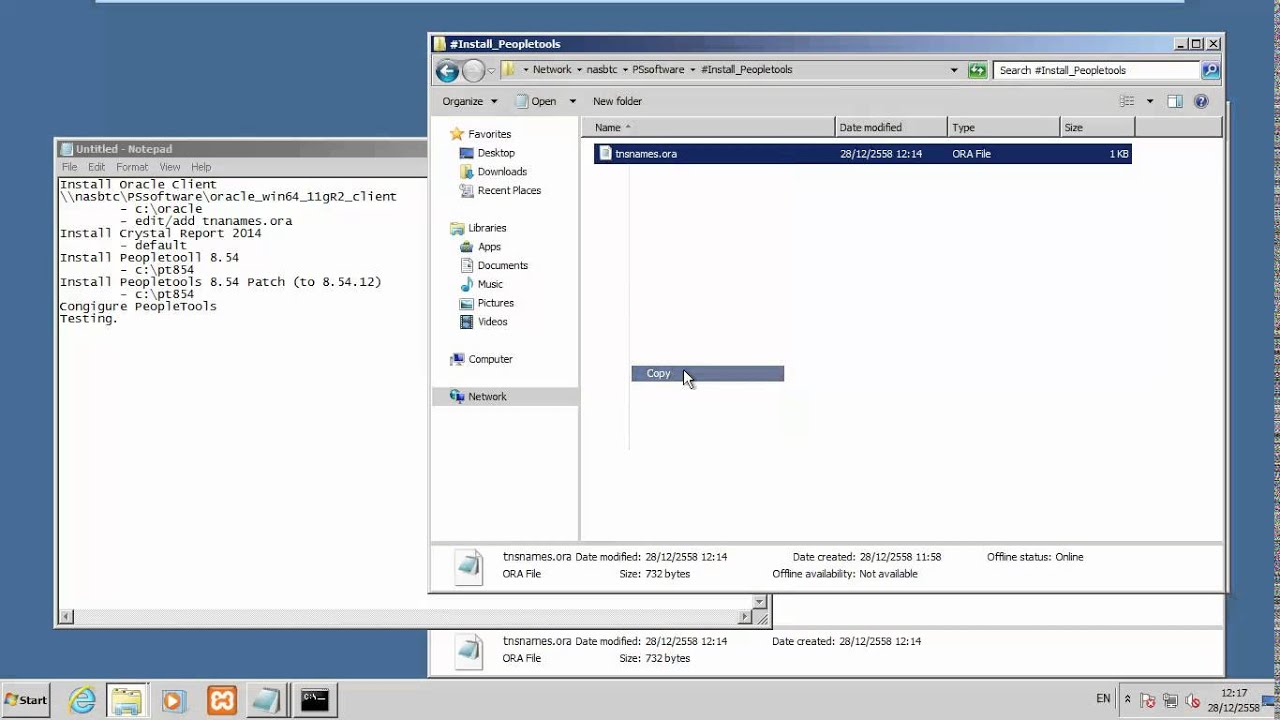Screen dimensions: 1280x720
Task: Open the Notepad View menu
Action: (x=170, y=167)
